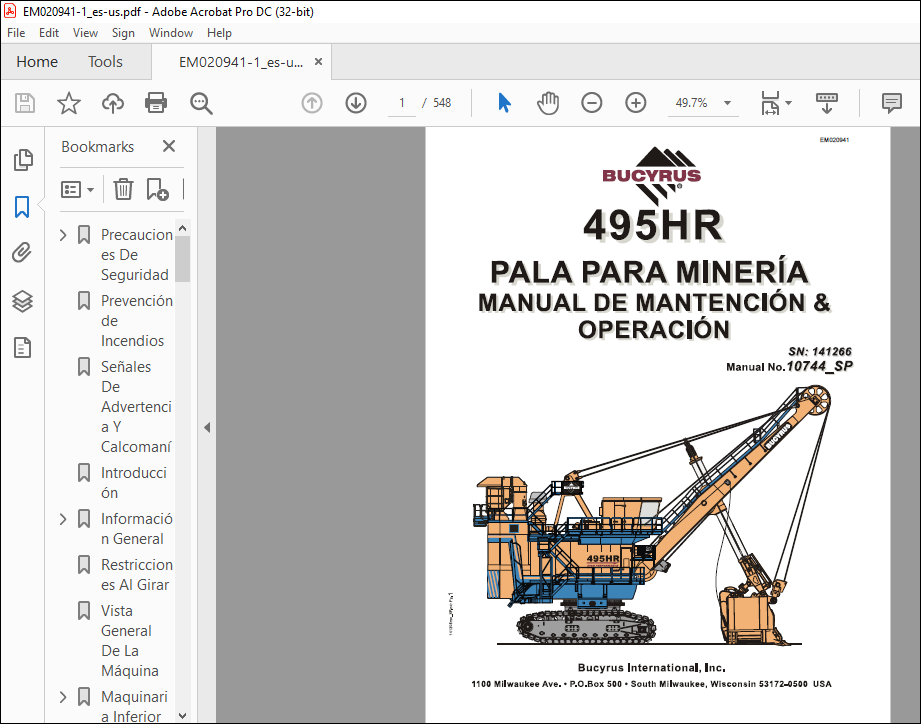
Task: Open Señales De Advertencia Y Calcomanías bookmark
Action: pyautogui.click(x=136, y=407)
